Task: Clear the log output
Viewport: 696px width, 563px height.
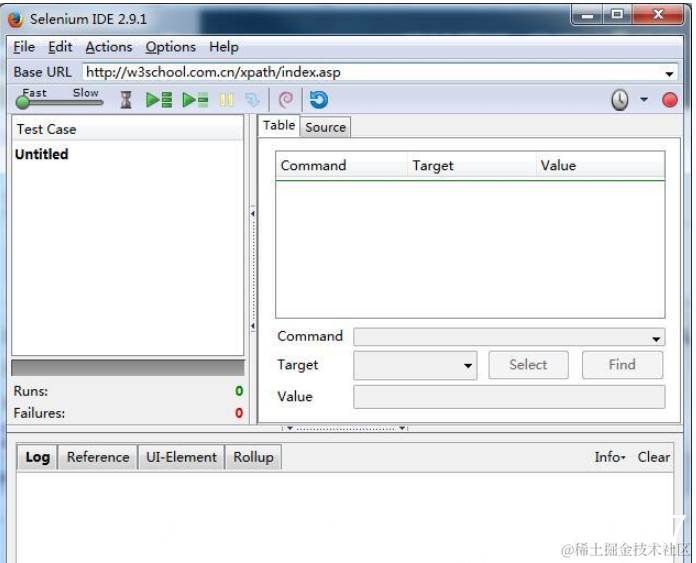Action: click(653, 457)
